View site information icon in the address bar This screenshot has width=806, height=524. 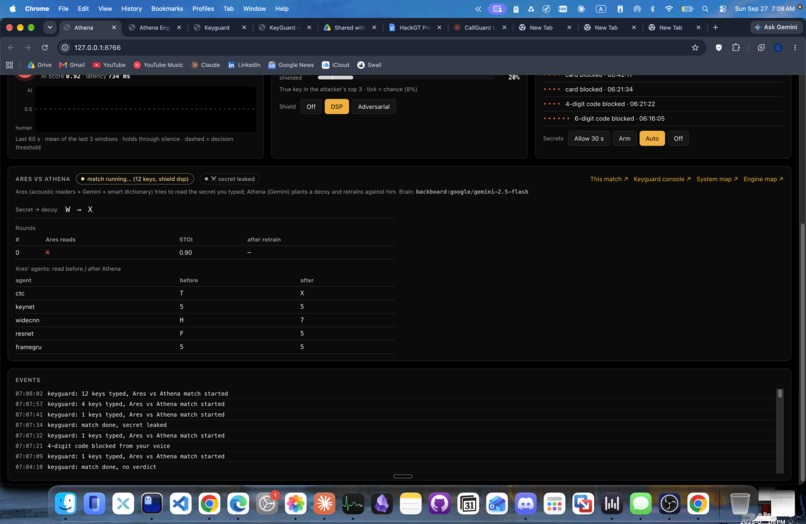point(65,47)
